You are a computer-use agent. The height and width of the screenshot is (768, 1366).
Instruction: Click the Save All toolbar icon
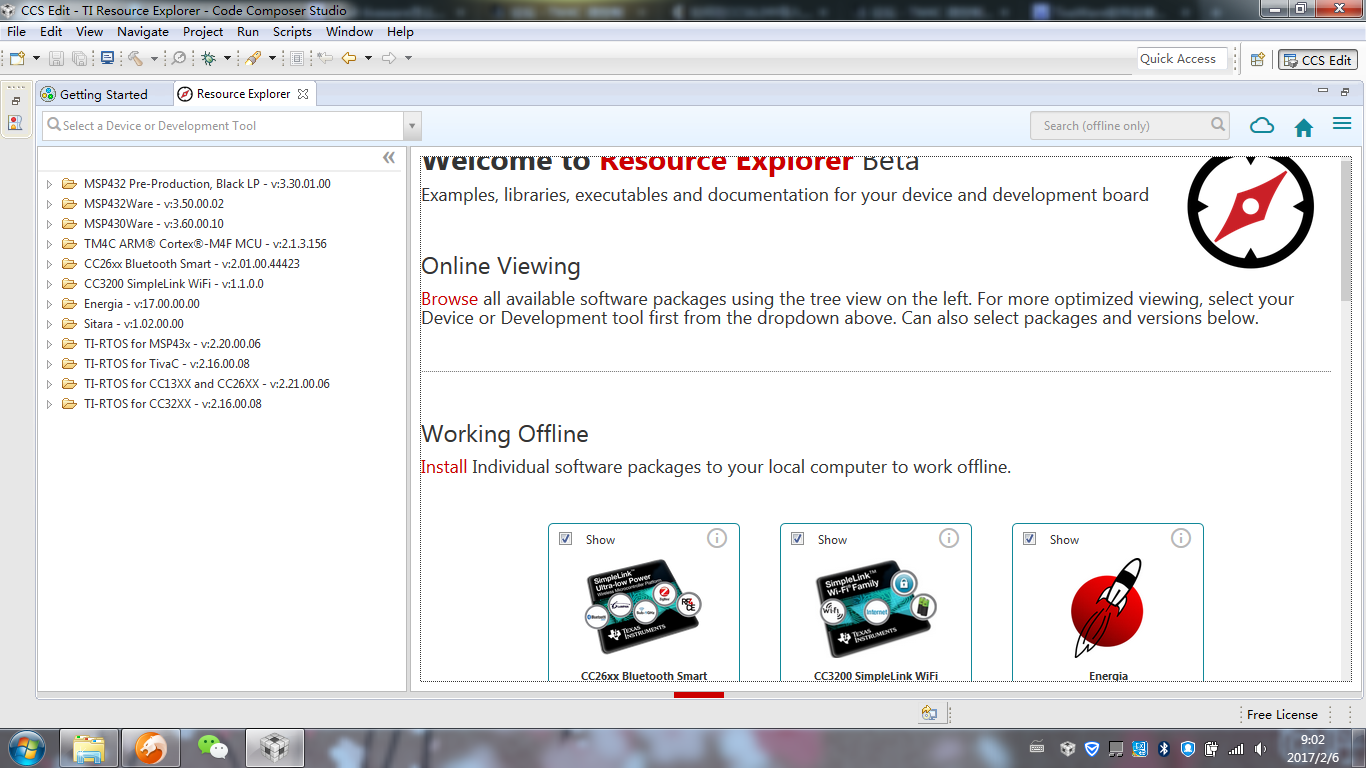coord(79,59)
